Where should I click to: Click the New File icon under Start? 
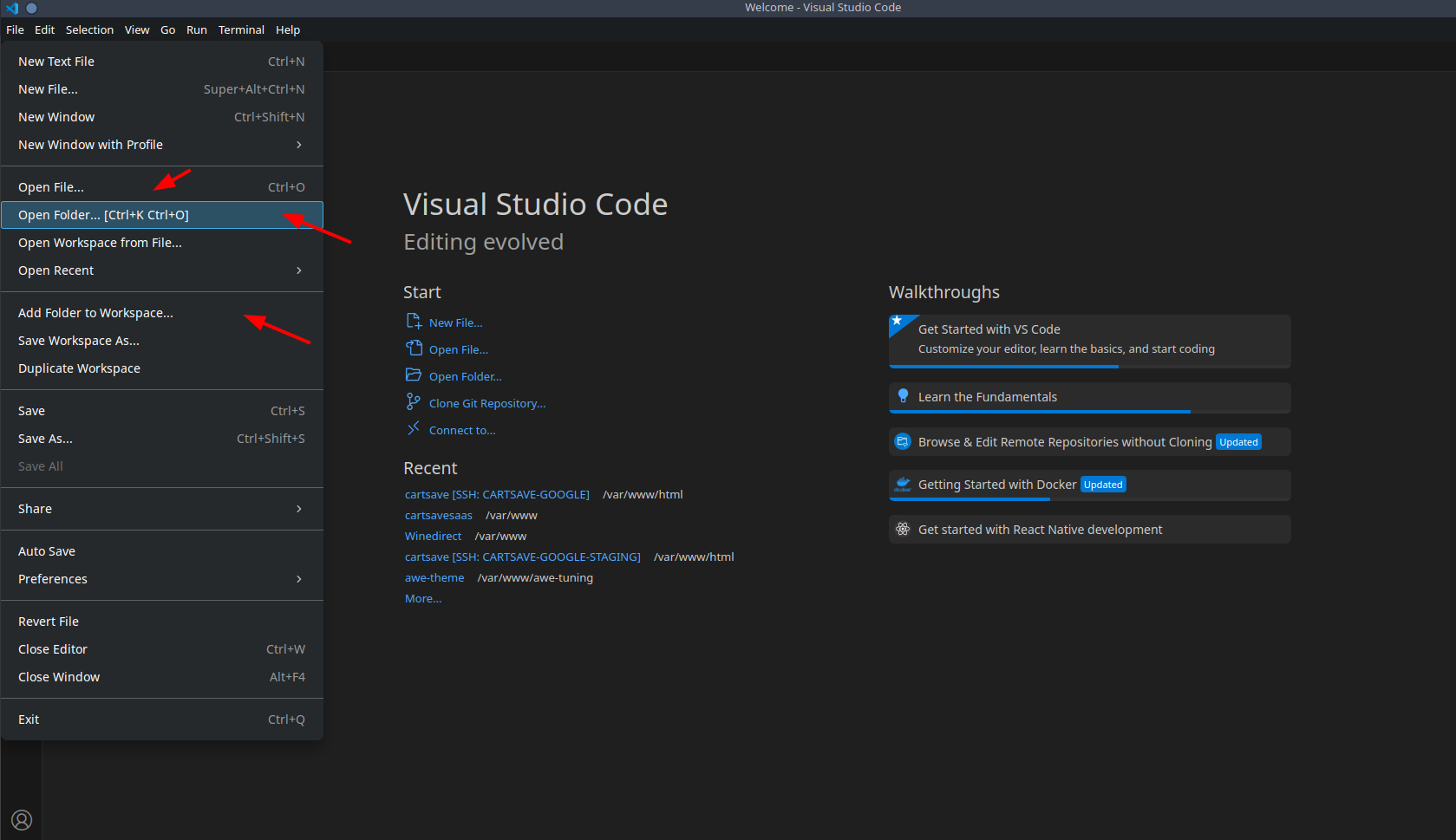(x=414, y=322)
